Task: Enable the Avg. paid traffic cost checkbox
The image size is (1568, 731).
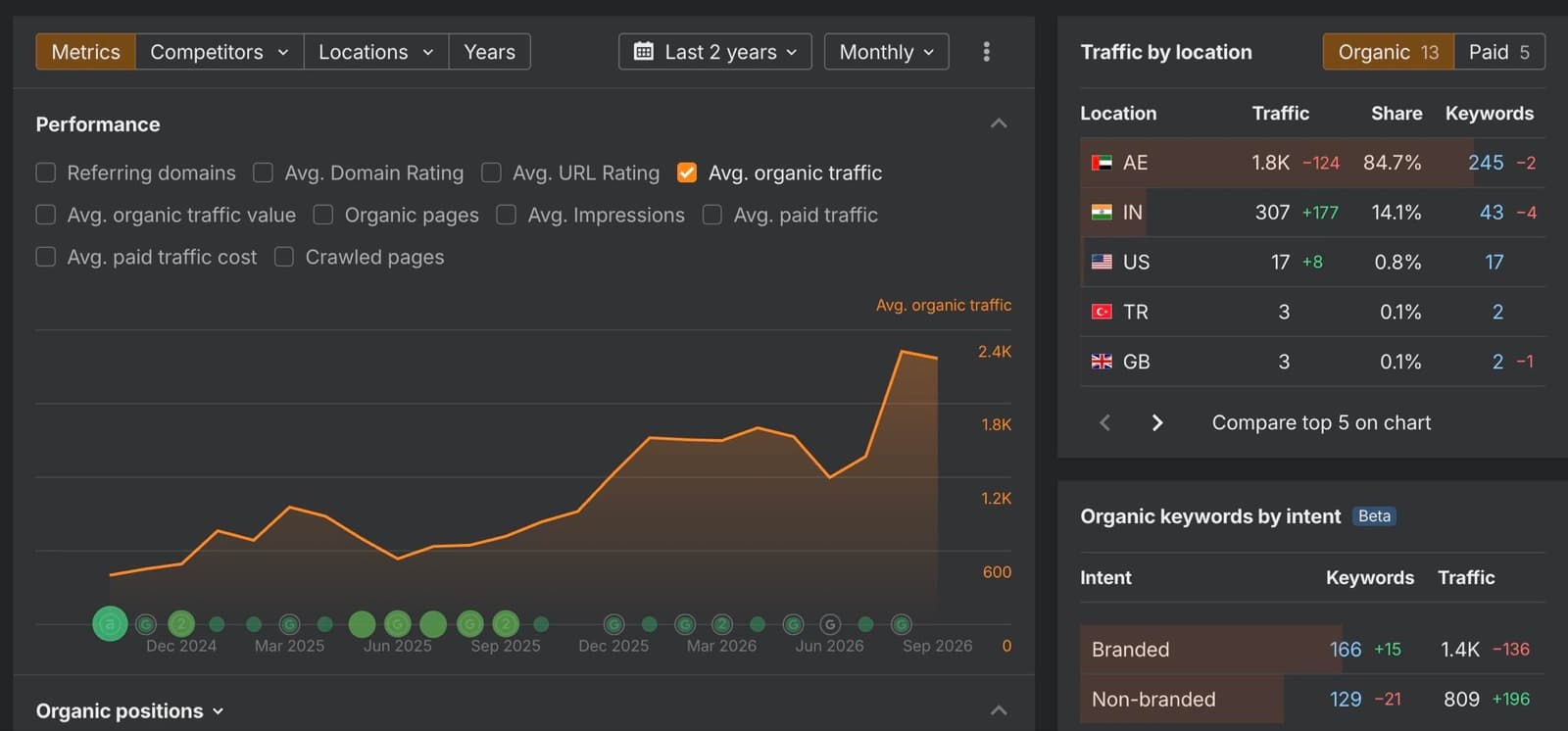Action: point(46,257)
